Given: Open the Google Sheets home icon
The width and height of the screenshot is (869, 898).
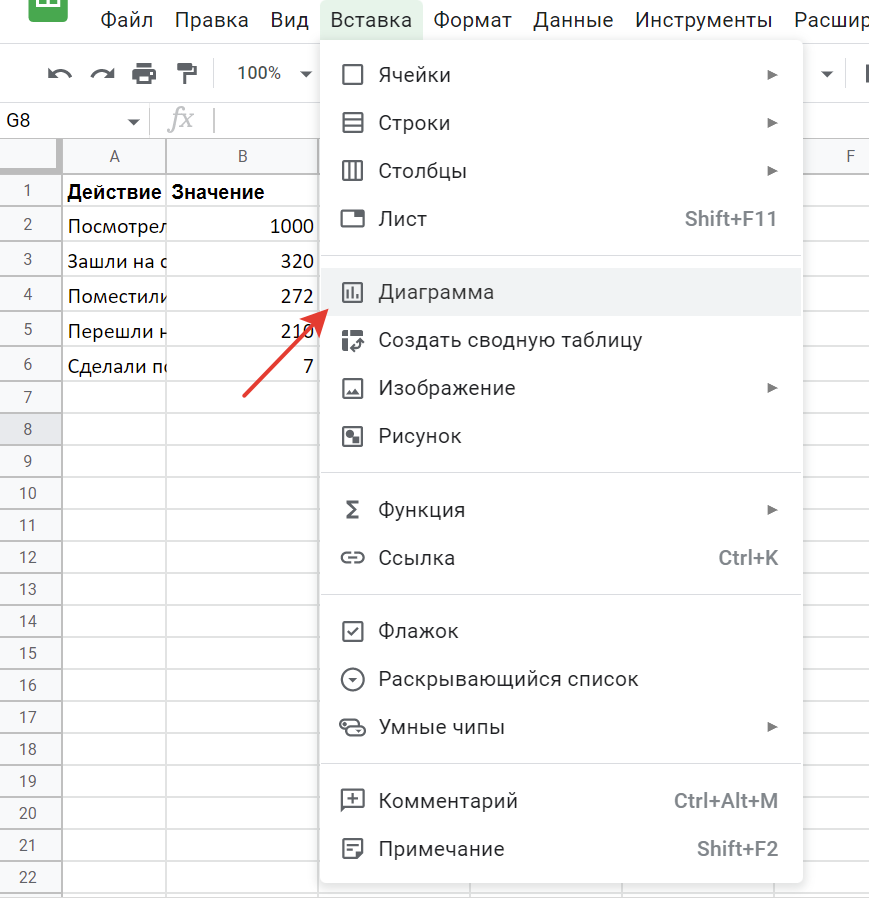Looking at the screenshot, I should pos(47,10).
